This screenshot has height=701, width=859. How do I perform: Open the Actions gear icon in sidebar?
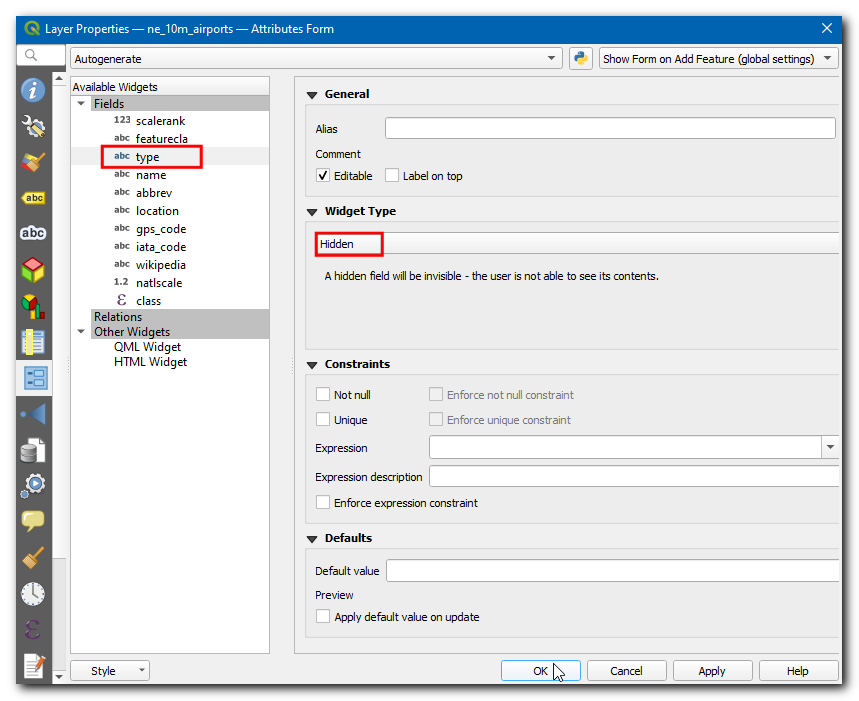pos(33,486)
